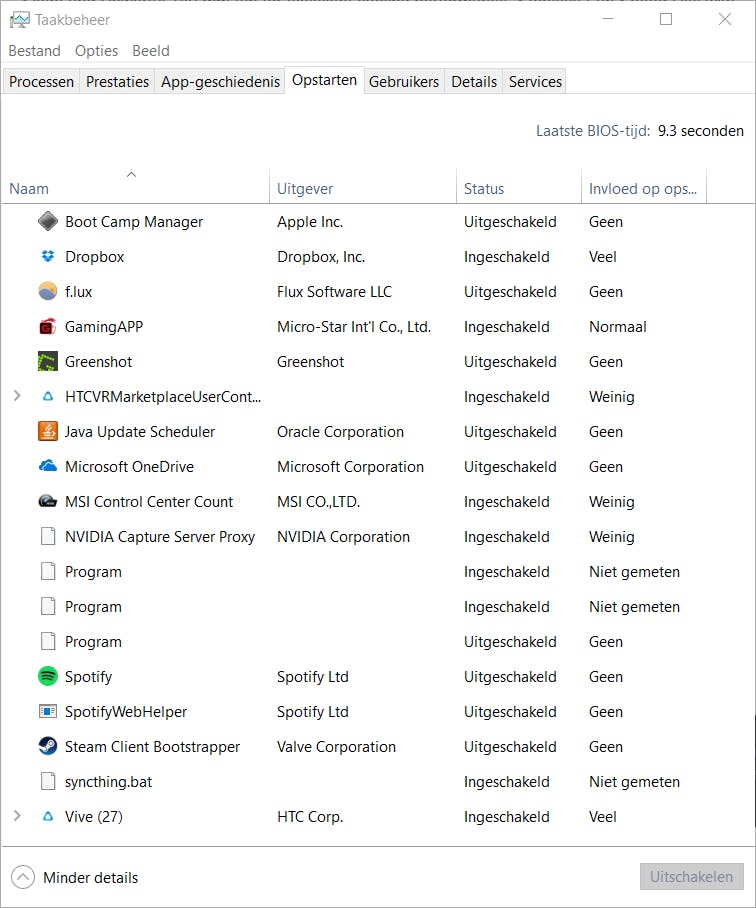Image resolution: width=756 pixels, height=908 pixels.
Task: Click the Microsoft OneDrive cloud icon
Action: click(48, 467)
